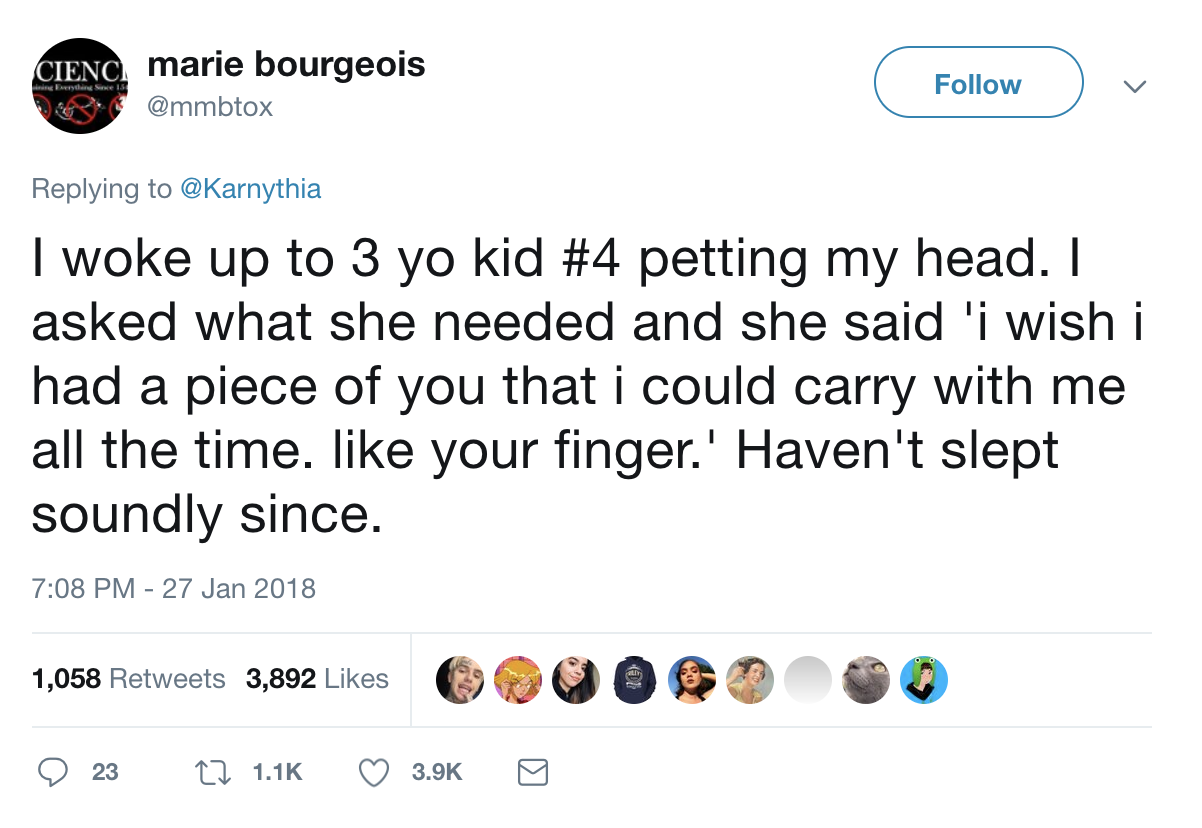Click the gray cat liker avatar
Image resolution: width=1202 pixels, height=828 pixels.
click(864, 680)
